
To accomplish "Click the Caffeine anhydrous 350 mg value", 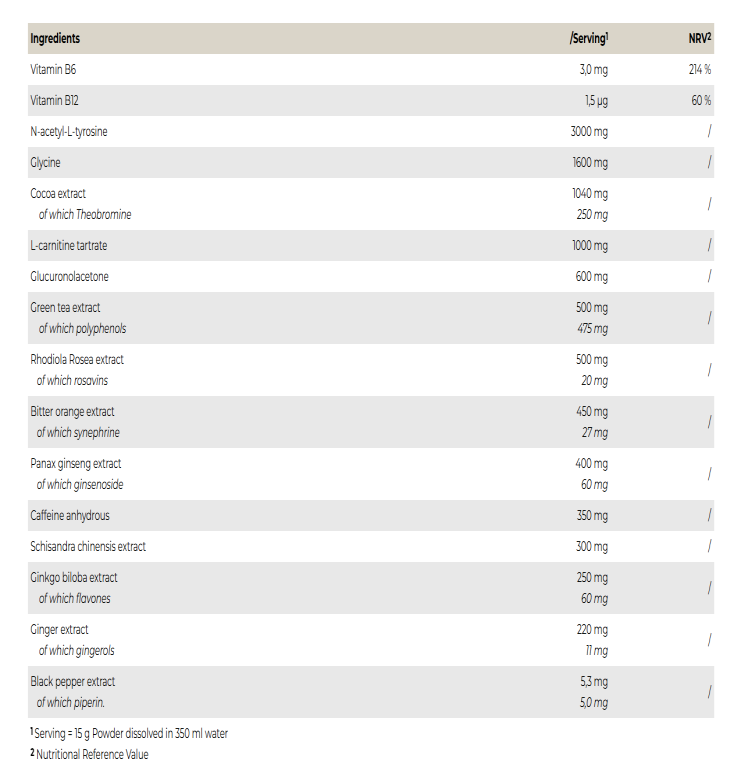I will click(589, 516).
